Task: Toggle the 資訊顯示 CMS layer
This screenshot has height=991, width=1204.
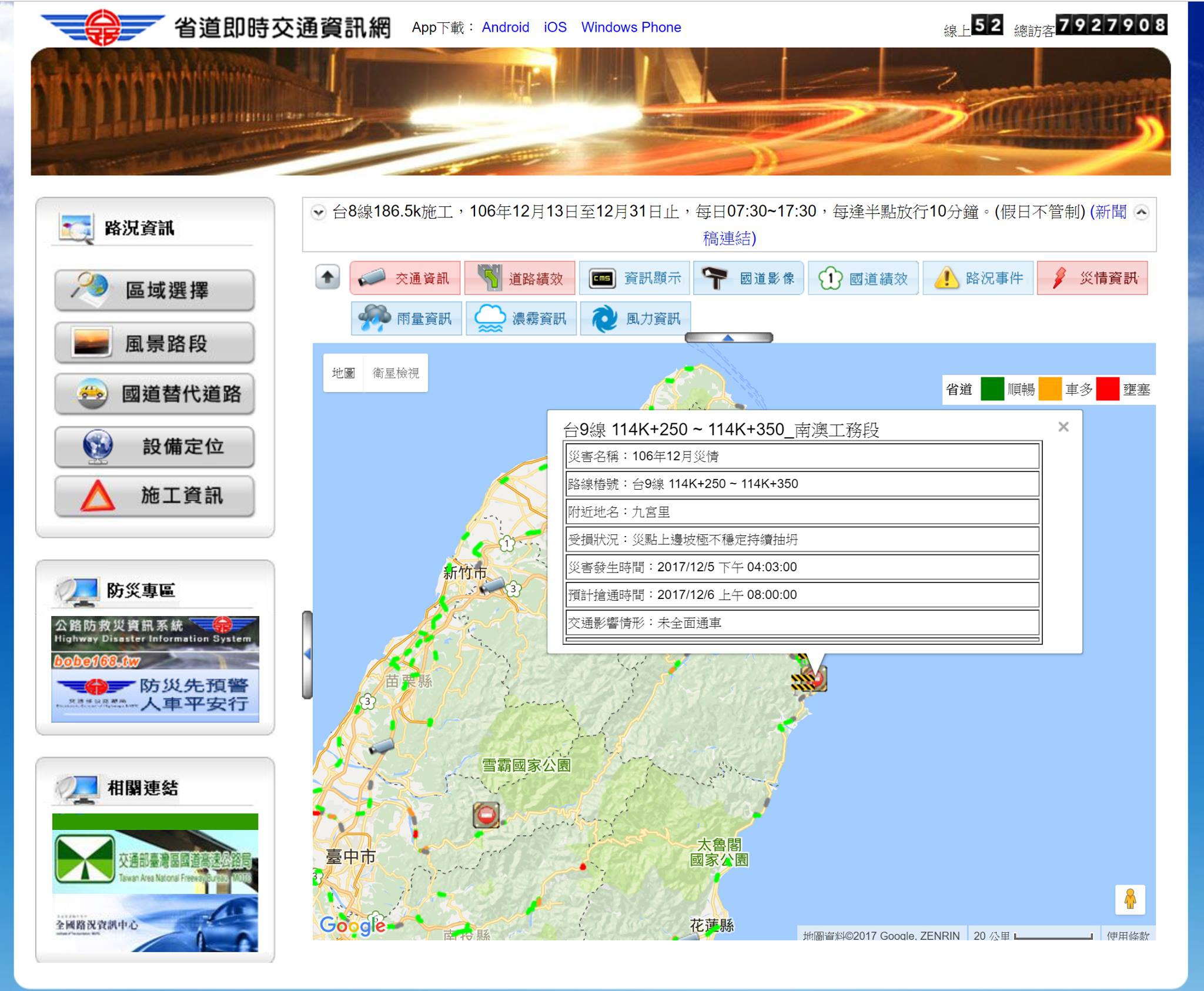Action: click(634, 278)
